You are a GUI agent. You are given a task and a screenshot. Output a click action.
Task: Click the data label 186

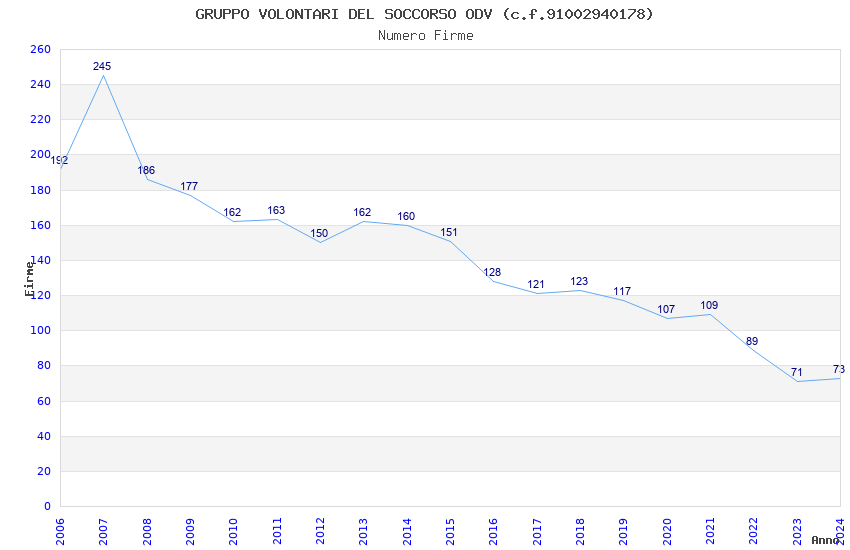[x=146, y=170]
